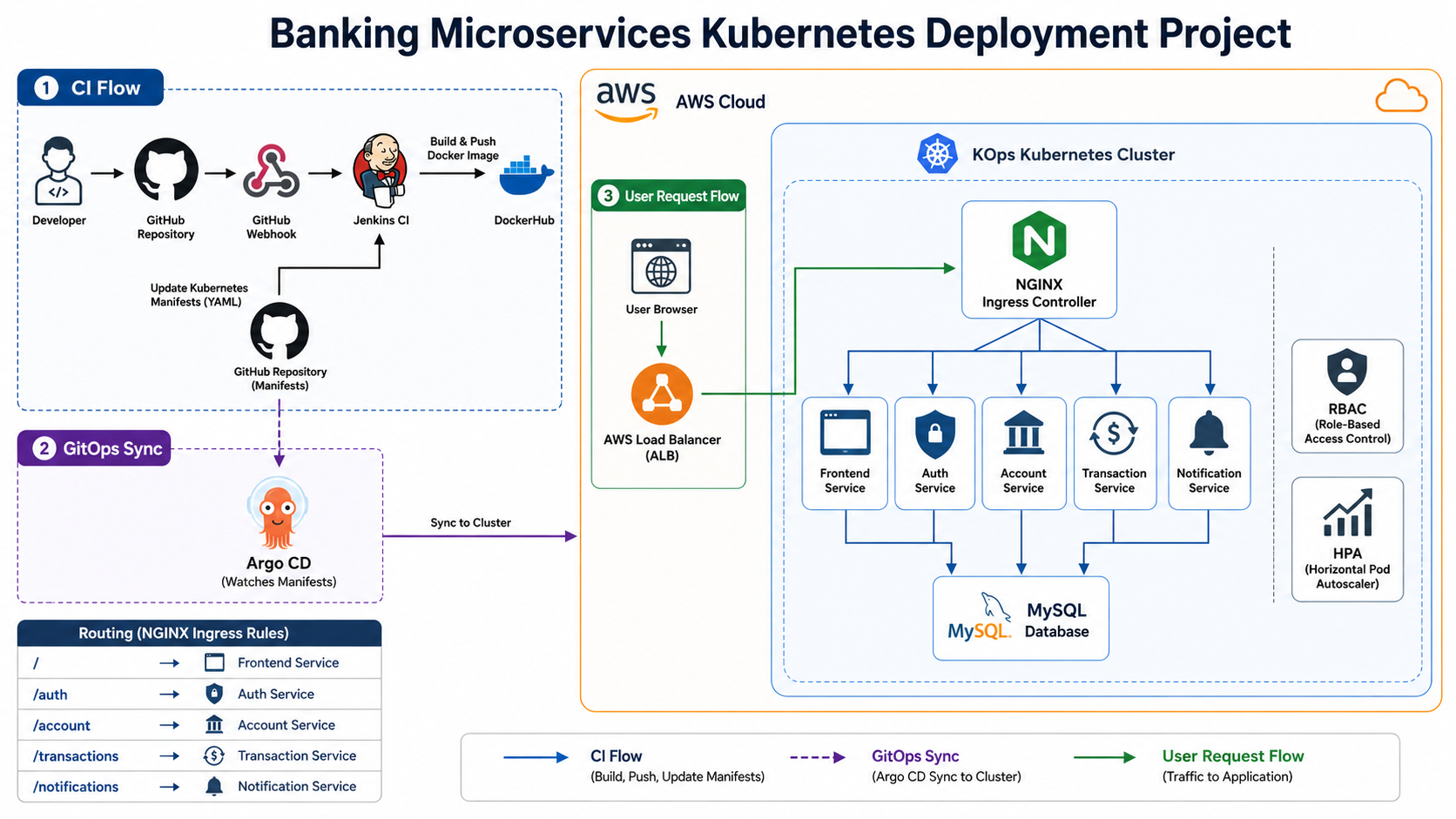Click the NGINX hexagon logo
This screenshot has width=1456, height=819.
tap(1039, 240)
